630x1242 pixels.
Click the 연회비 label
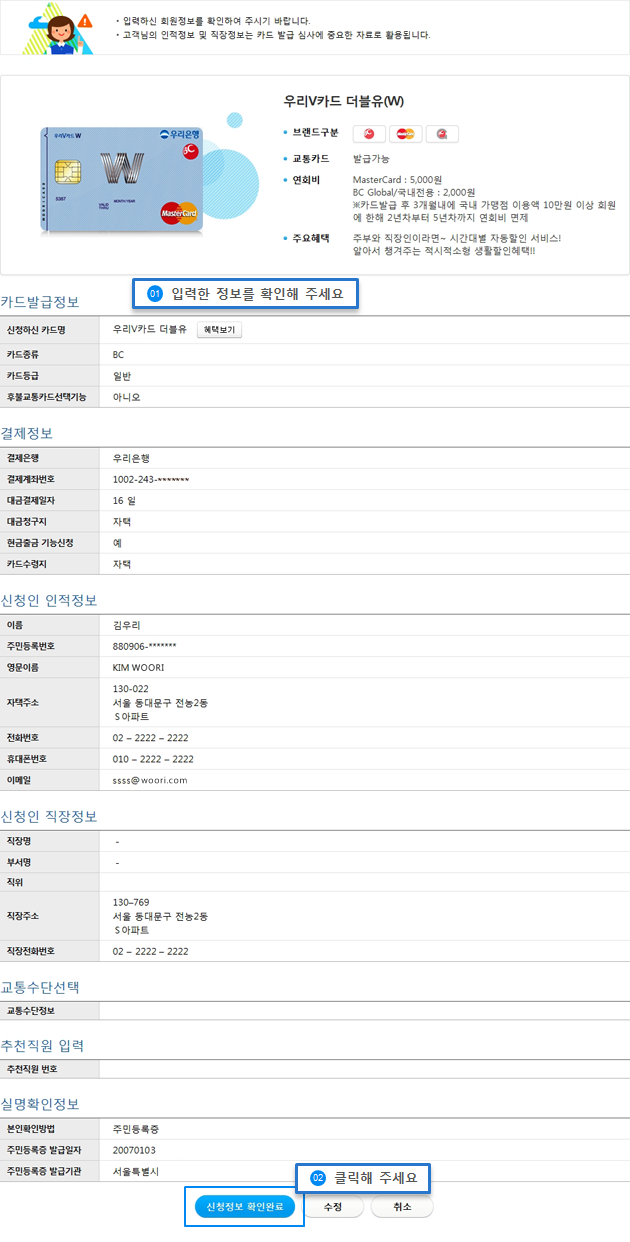click(x=306, y=180)
